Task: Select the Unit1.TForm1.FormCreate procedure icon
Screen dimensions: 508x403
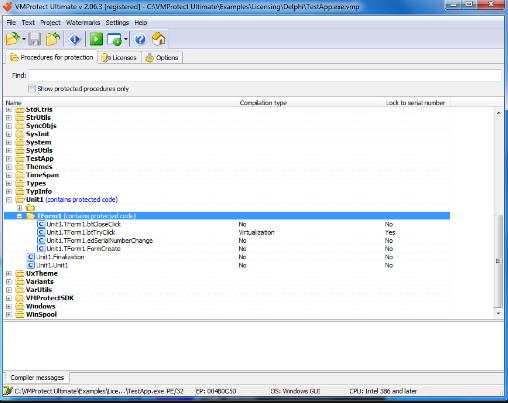Action: coord(41,249)
